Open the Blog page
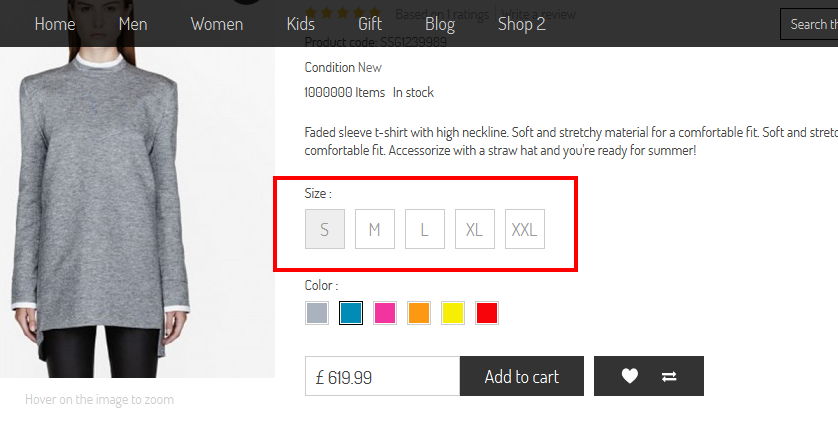Image resolution: width=838 pixels, height=424 pixels. click(440, 24)
